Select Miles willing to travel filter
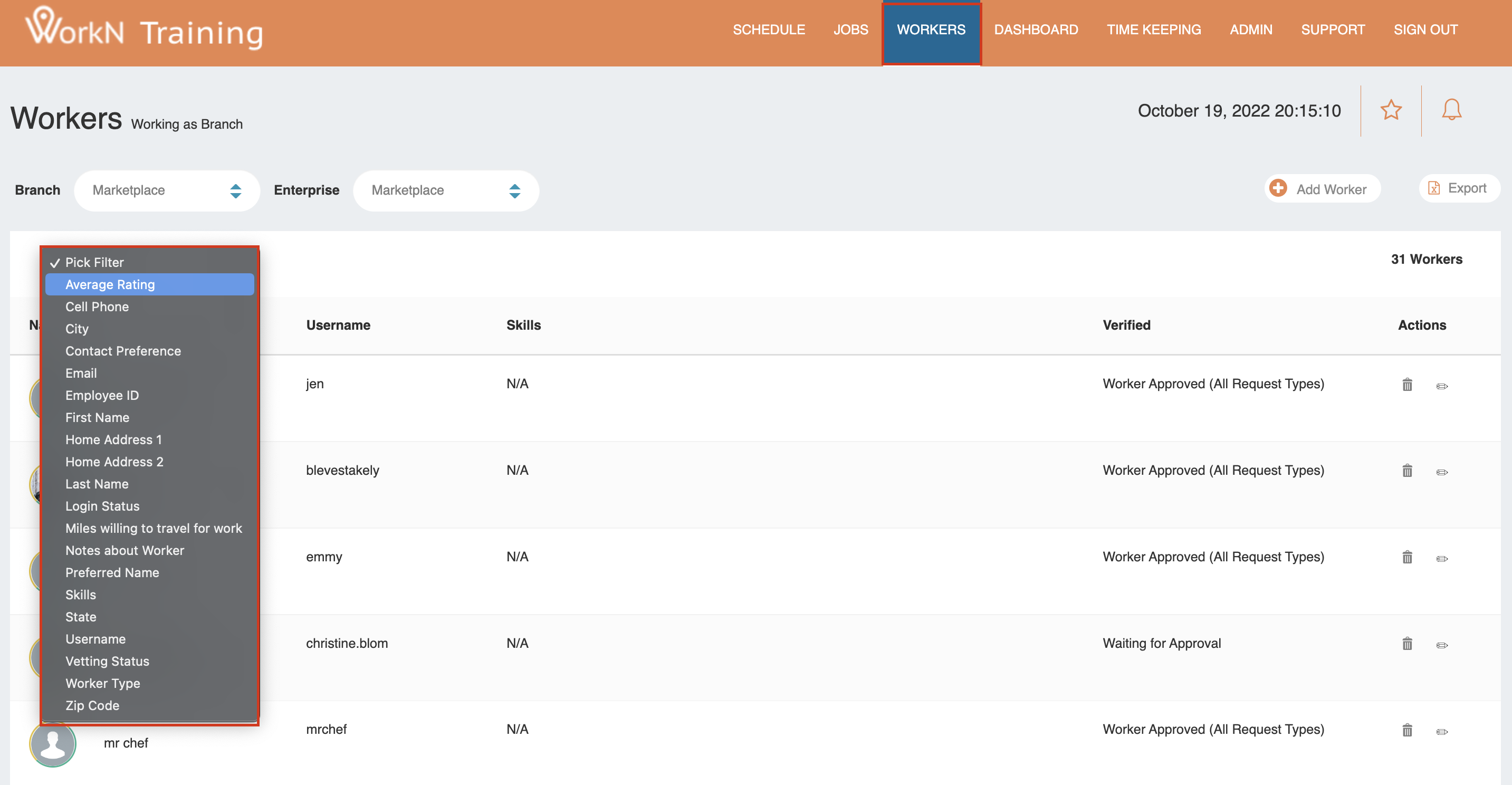 click(153, 528)
